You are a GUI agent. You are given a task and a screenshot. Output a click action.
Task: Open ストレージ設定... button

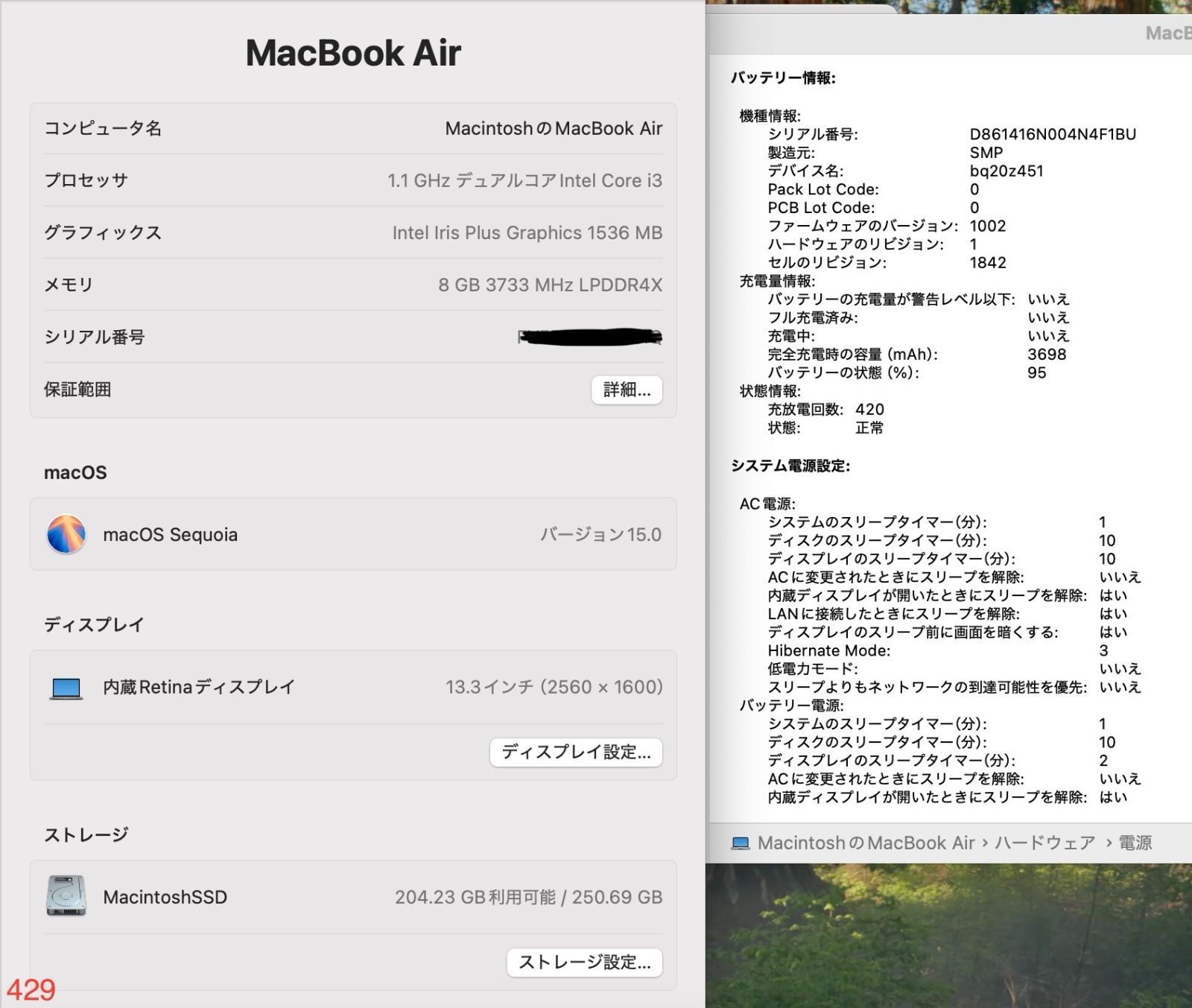[584, 963]
